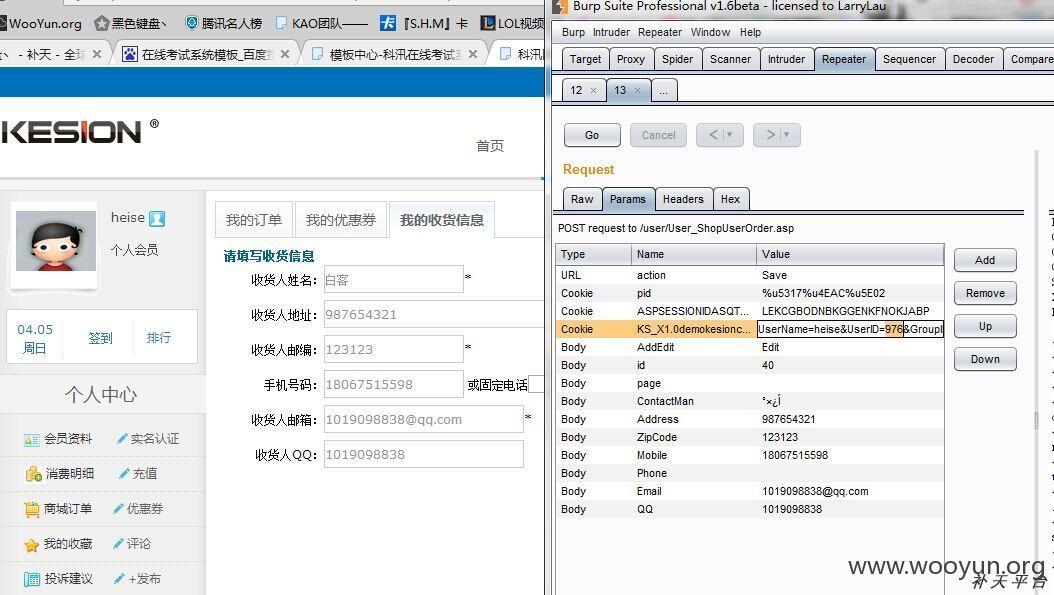Move the parameter Down
The height and width of the screenshot is (595, 1054).
(985, 359)
